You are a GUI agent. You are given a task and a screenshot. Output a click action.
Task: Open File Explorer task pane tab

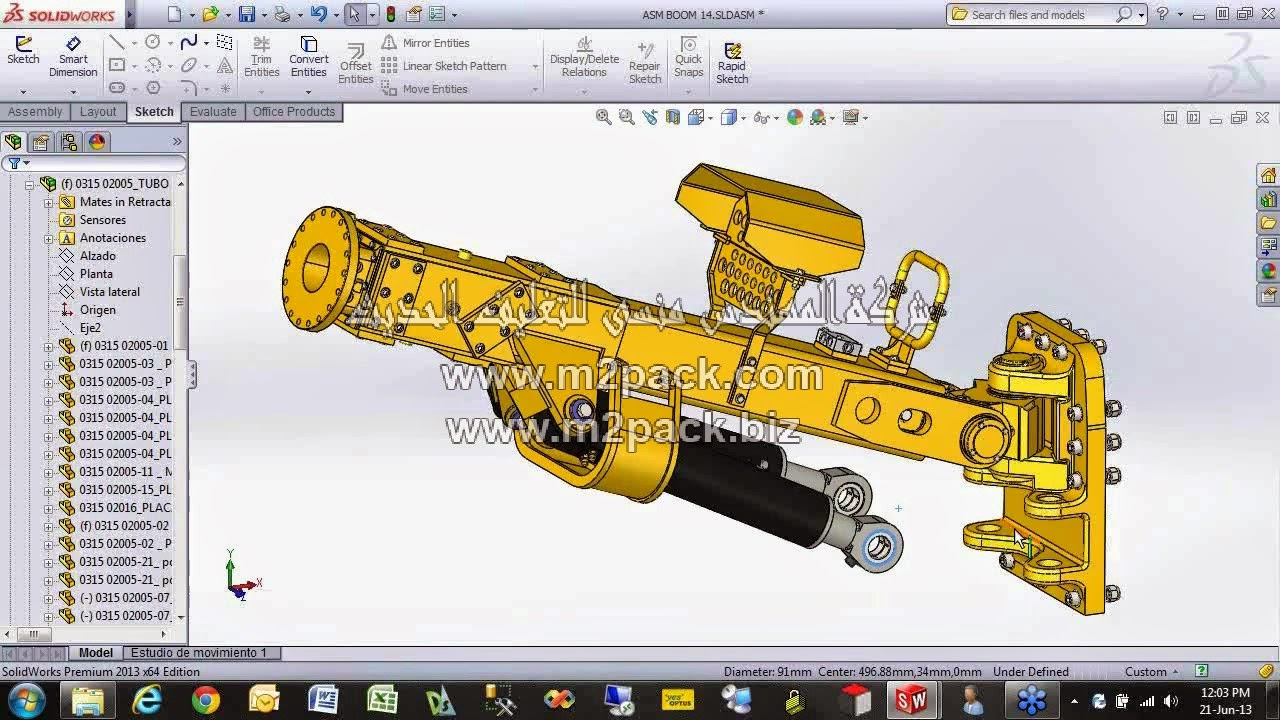tap(1268, 222)
